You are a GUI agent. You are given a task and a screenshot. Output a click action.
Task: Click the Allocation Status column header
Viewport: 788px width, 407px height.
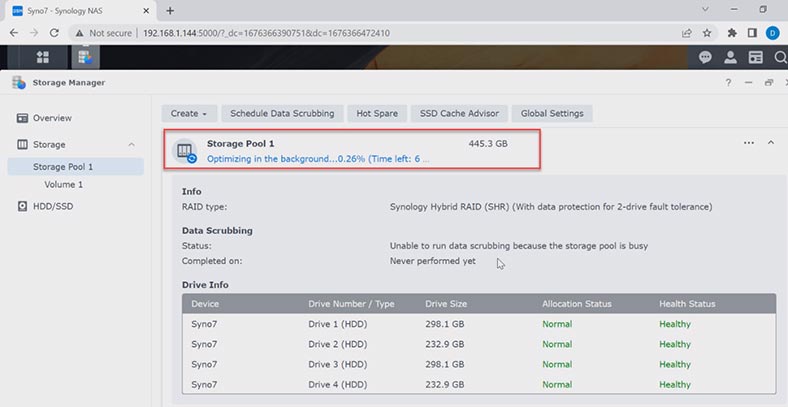pos(576,304)
